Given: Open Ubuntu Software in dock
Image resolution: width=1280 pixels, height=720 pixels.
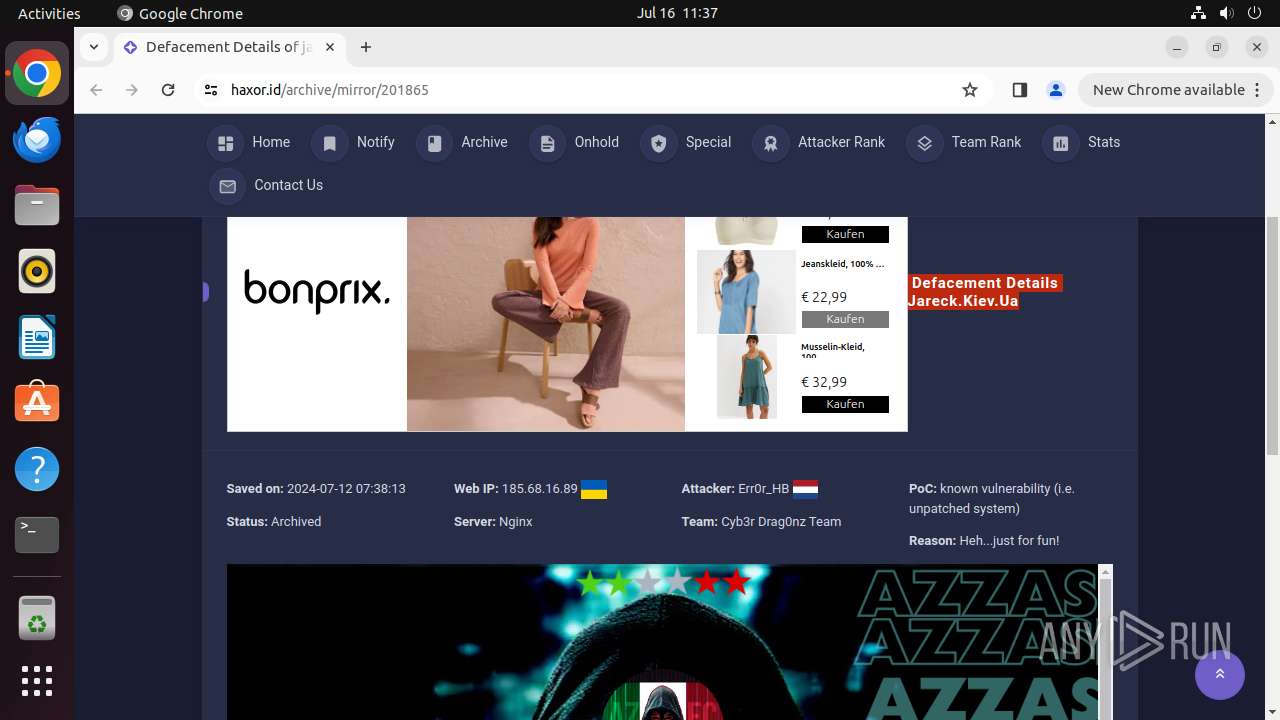Looking at the screenshot, I should click(37, 403).
